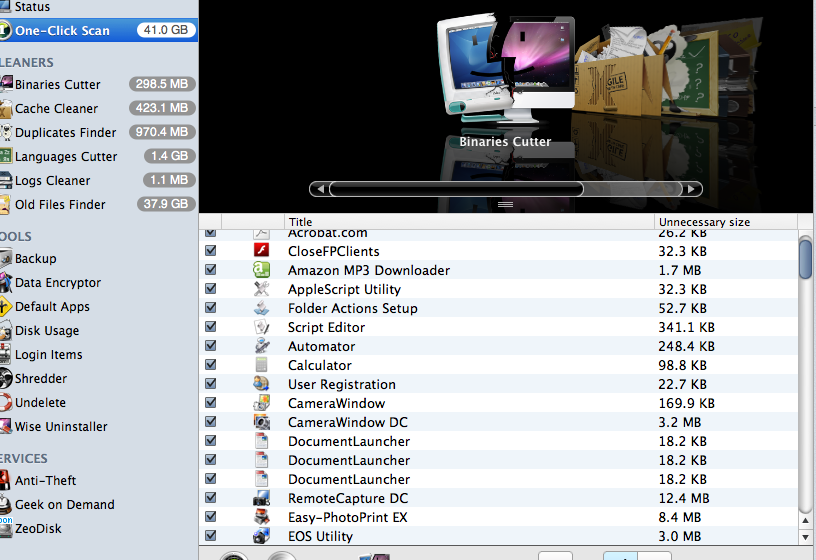Viewport: 816px width, 560px height.
Task: Click the list scrollbar up arrow
Action: point(806,520)
